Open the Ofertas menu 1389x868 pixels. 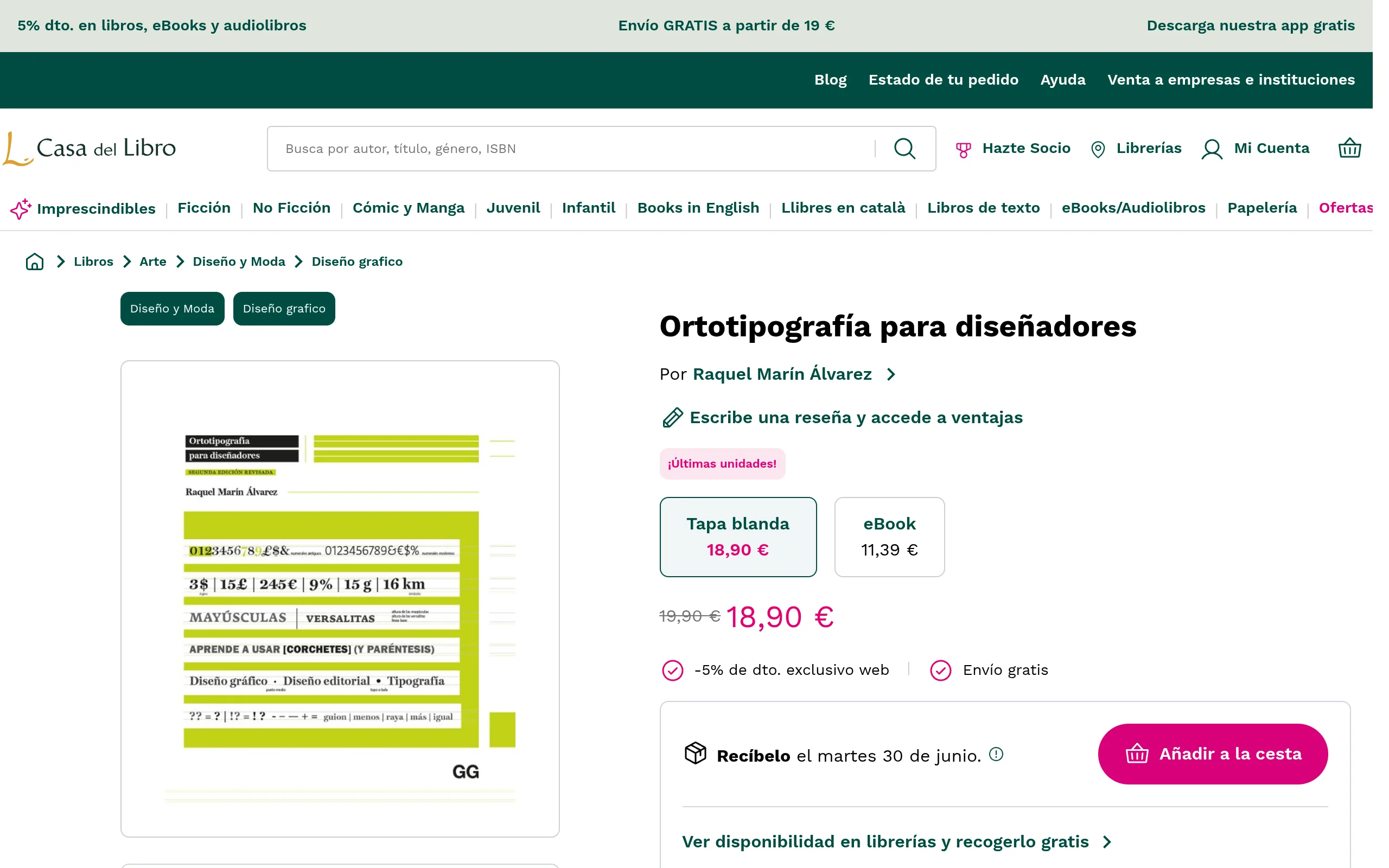(1346, 208)
